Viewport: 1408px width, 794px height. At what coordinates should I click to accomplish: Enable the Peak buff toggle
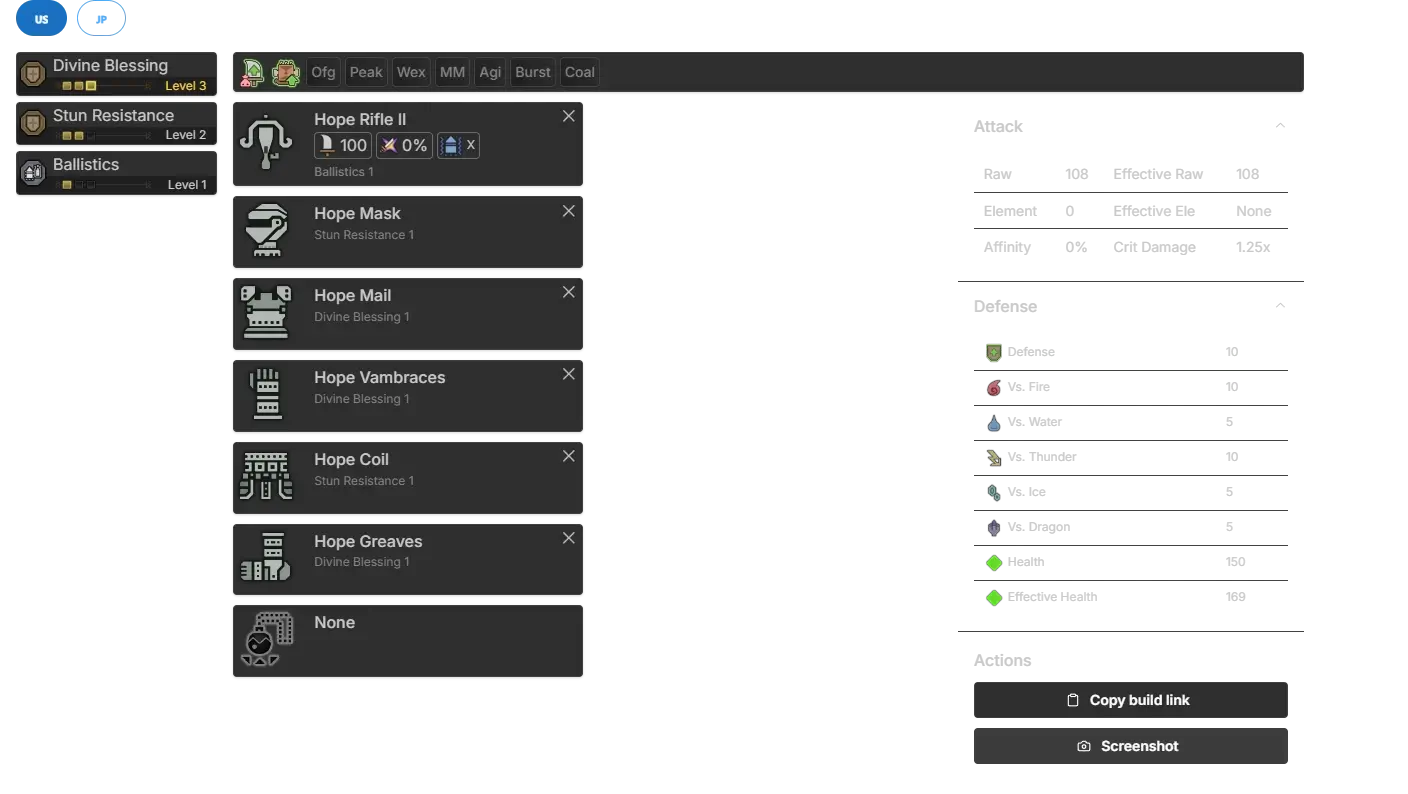[366, 72]
